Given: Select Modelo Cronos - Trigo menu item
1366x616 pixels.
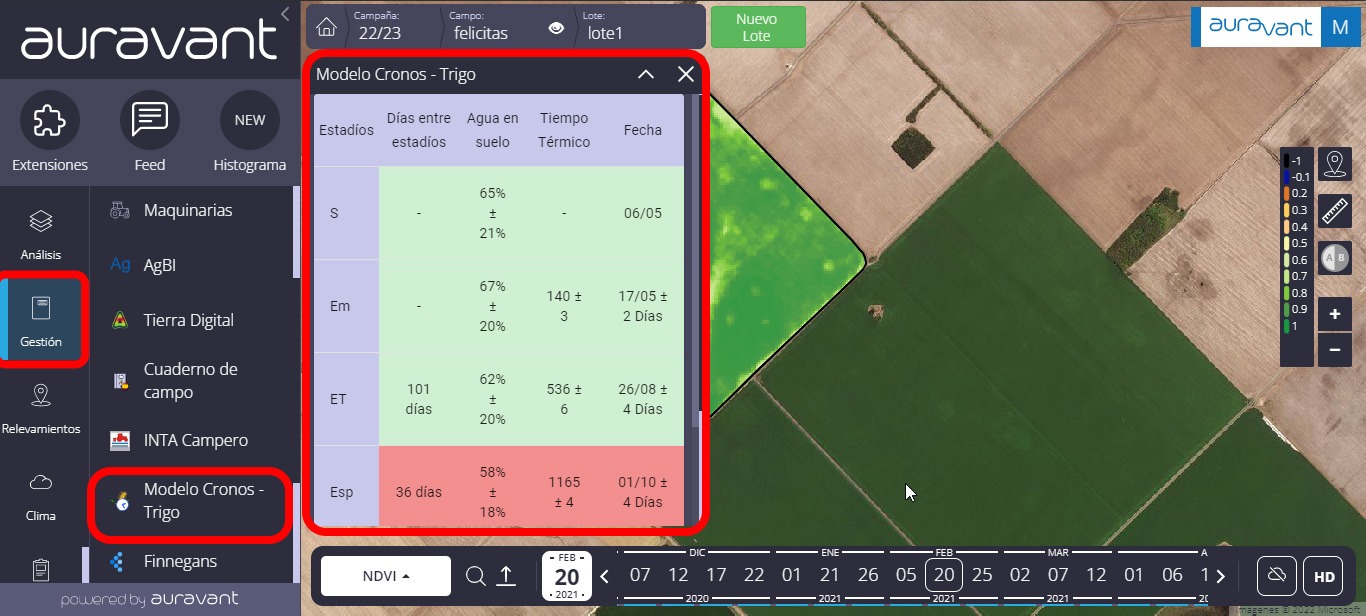Looking at the screenshot, I should click(191, 501).
